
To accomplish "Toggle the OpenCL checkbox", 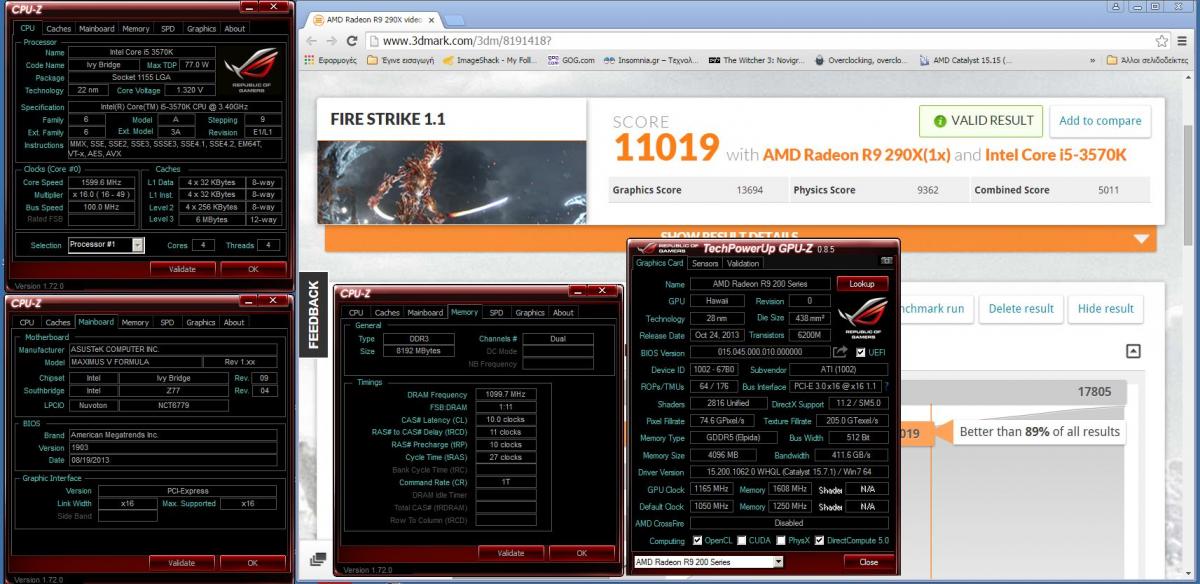I will pos(695,541).
